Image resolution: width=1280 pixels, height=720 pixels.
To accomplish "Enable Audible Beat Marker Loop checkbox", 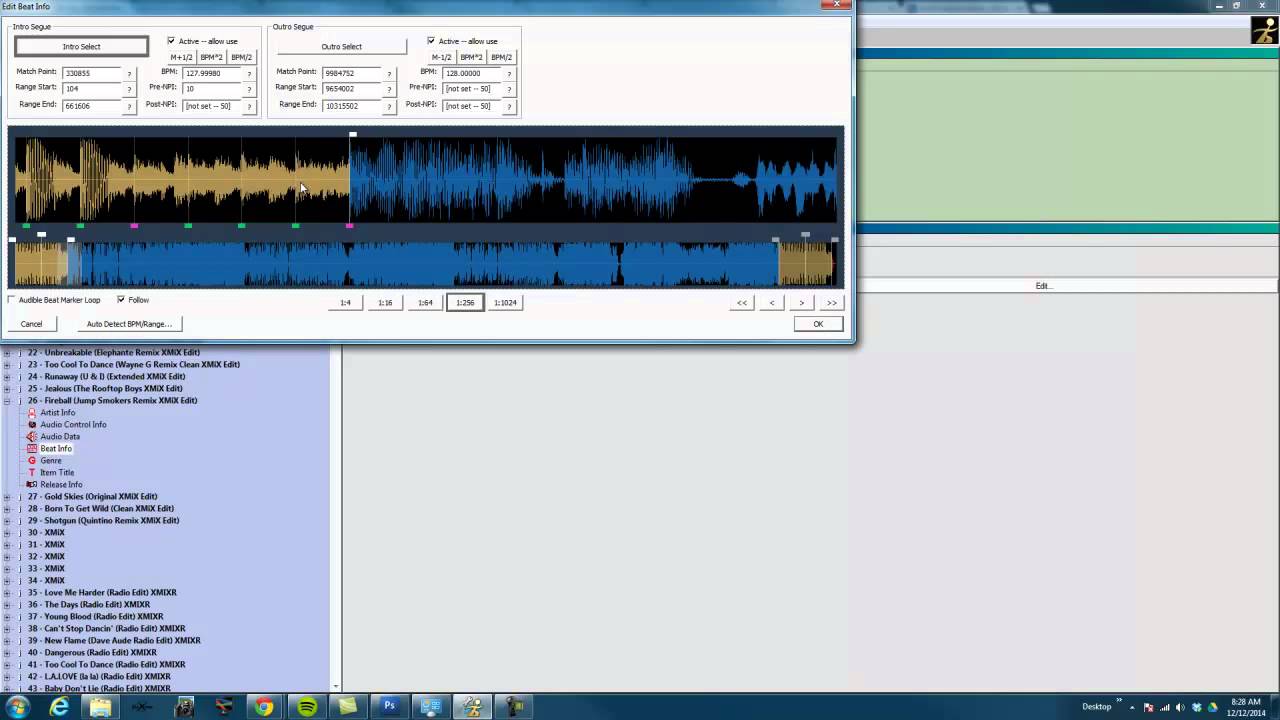I will [x=12, y=300].
